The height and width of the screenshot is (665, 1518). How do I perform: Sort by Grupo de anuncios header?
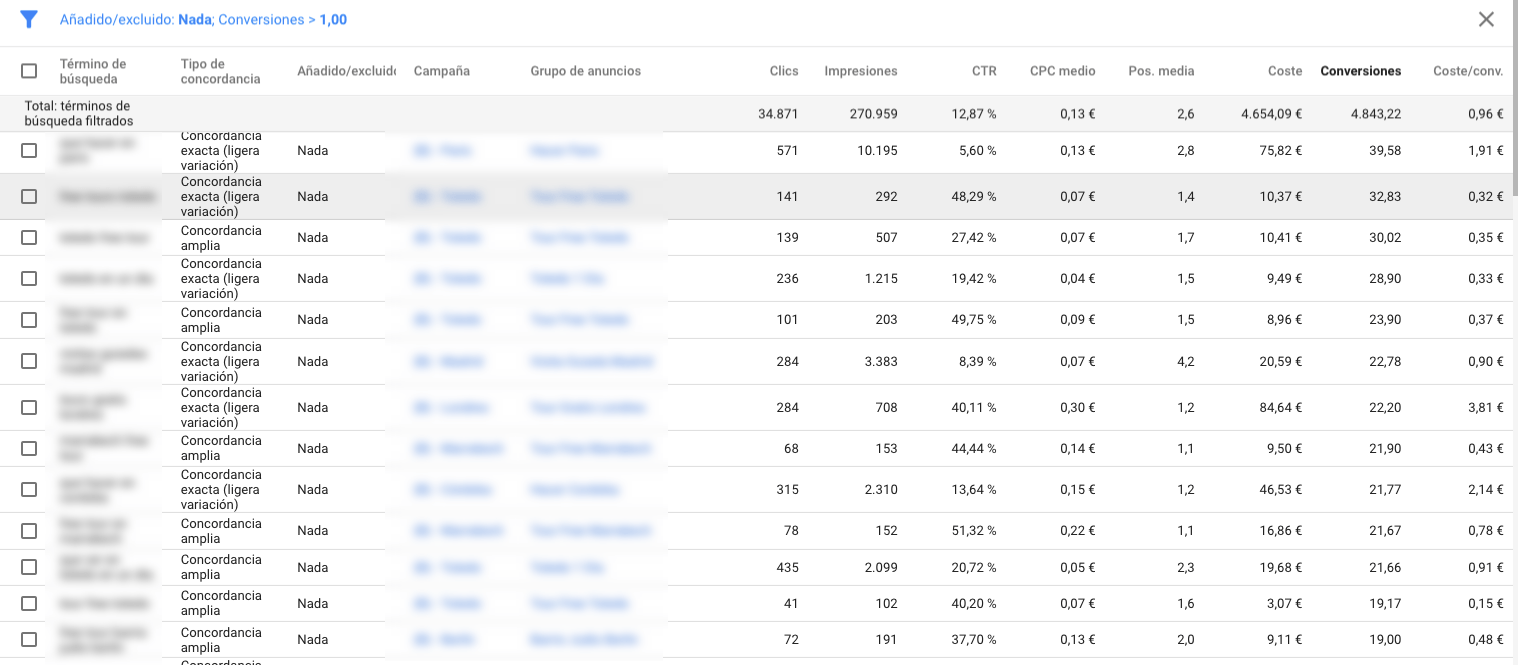tap(585, 71)
